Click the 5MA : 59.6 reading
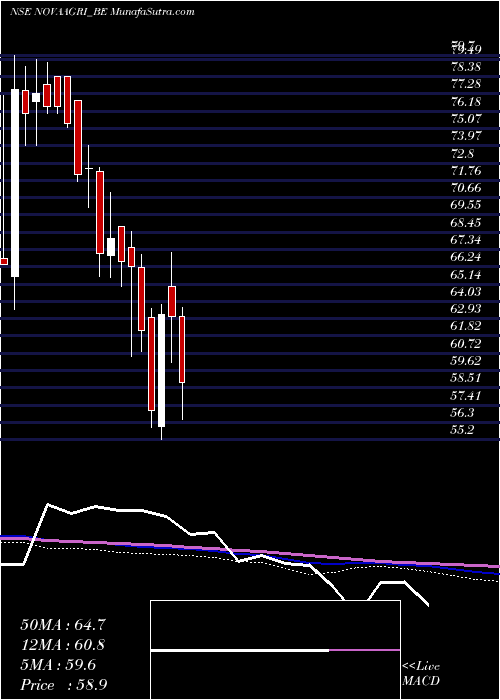500x700 pixels. coord(58,665)
